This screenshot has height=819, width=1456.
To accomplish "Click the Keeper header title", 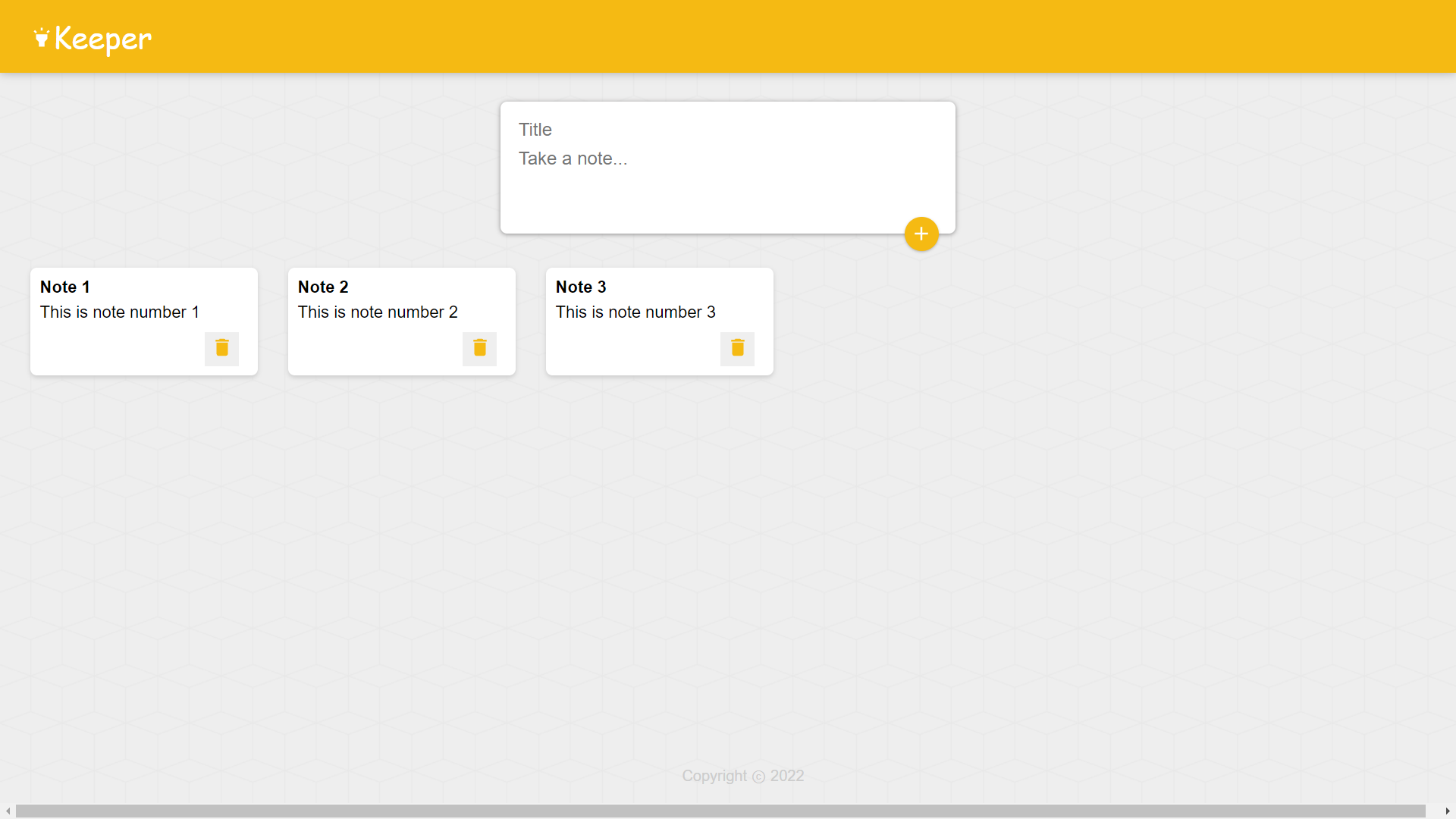I will point(103,39).
